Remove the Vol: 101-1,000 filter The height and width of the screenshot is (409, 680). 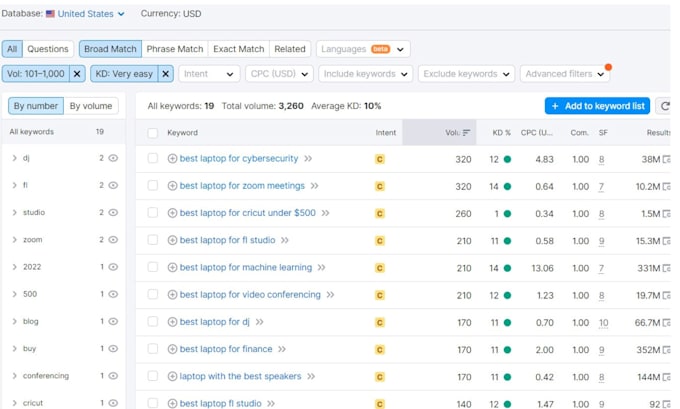point(77,74)
